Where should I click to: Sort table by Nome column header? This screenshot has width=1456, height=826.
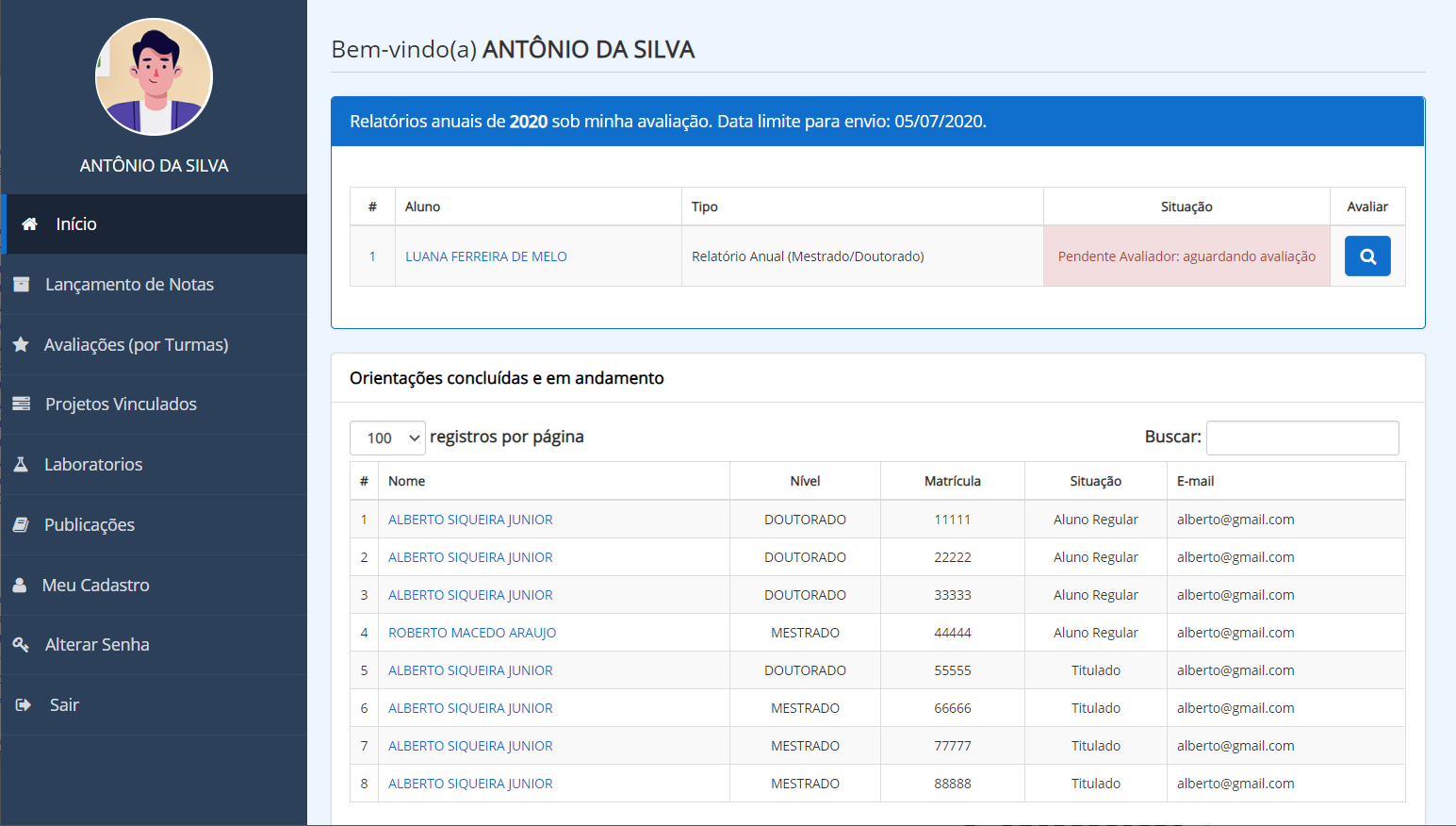click(554, 481)
